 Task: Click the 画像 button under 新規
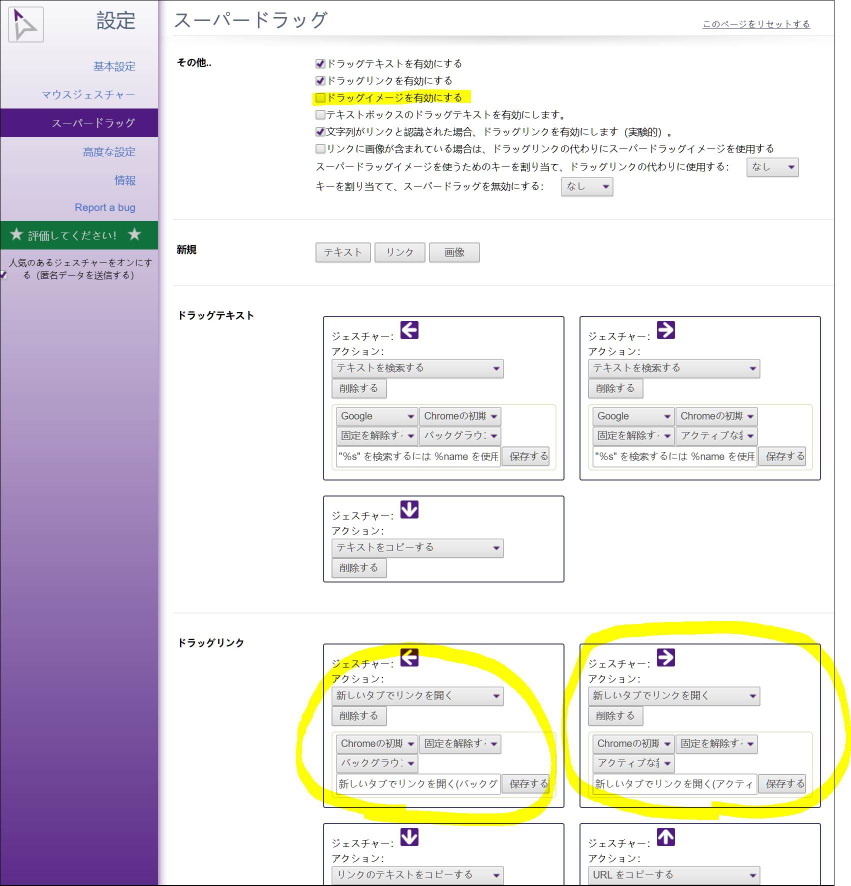click(454, 252)
